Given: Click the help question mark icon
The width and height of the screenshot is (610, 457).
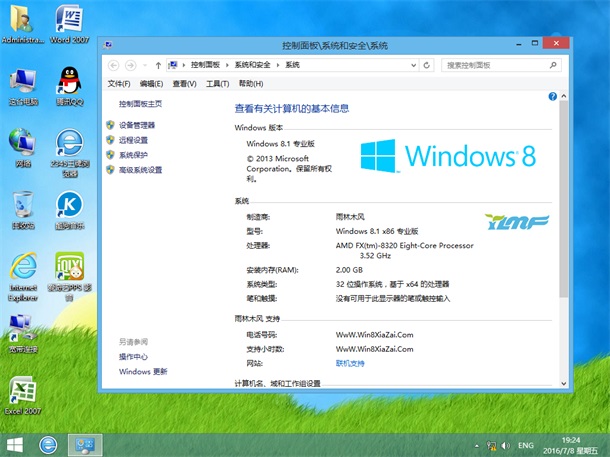Looking at the screenshot, I should [551, 96].
